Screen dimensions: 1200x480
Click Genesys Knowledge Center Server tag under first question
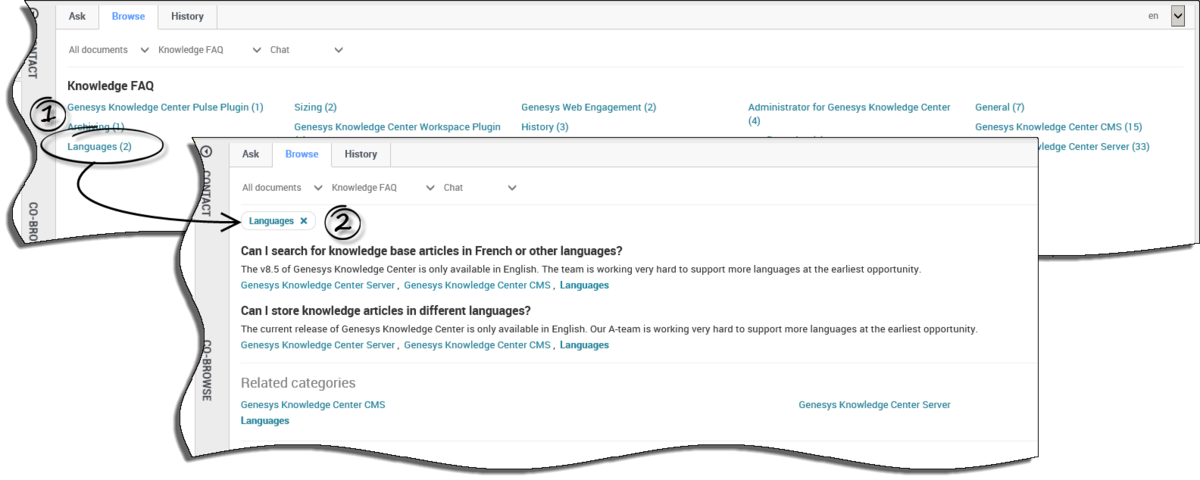tap(318, 285)
